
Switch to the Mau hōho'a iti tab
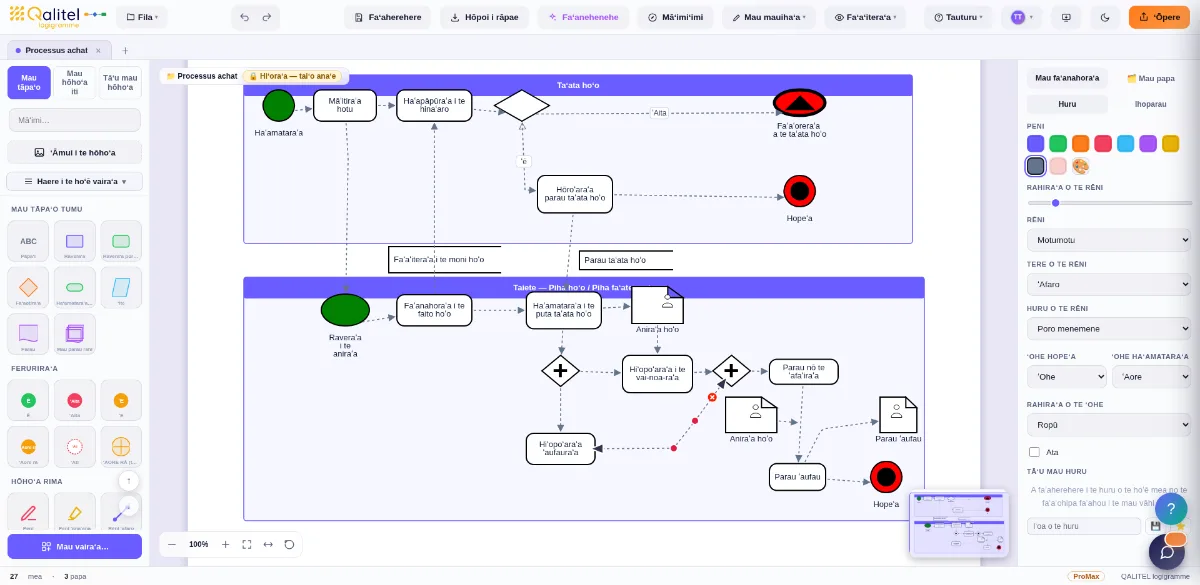coord(75,82)
